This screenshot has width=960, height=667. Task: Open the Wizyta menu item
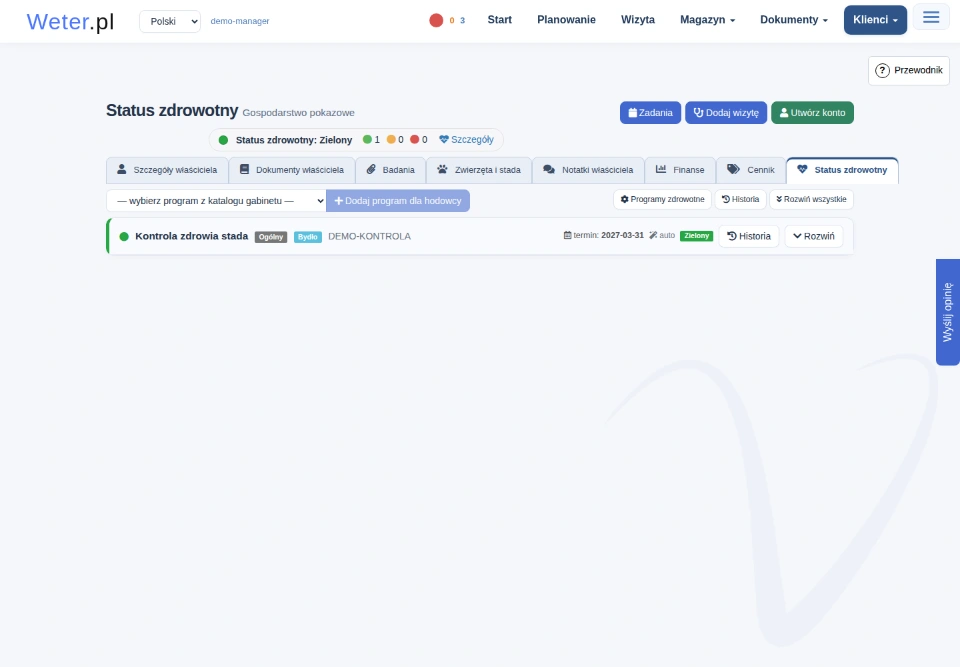pos(638,20)
